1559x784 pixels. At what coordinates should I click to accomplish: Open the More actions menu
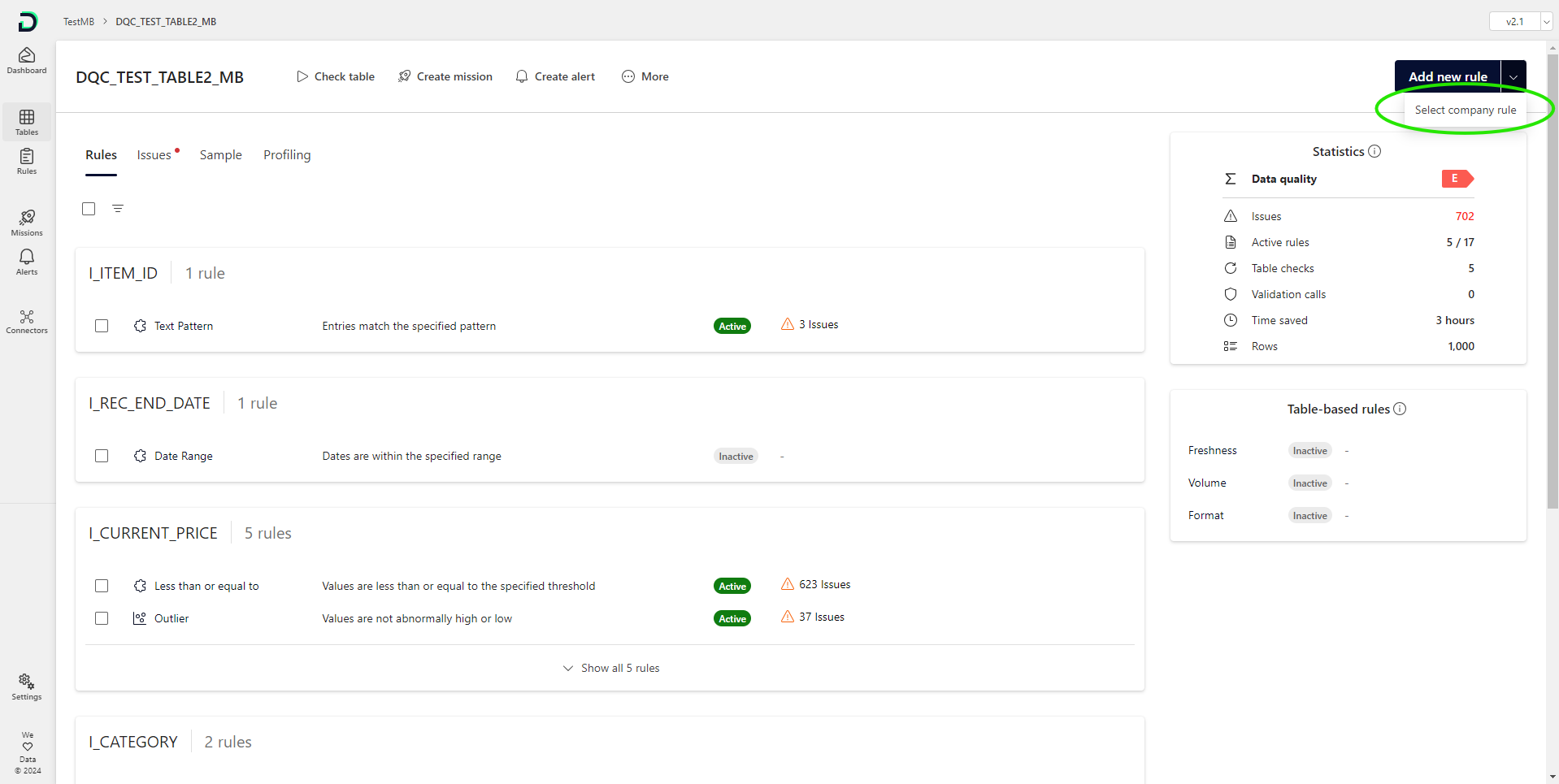(645, 76)
